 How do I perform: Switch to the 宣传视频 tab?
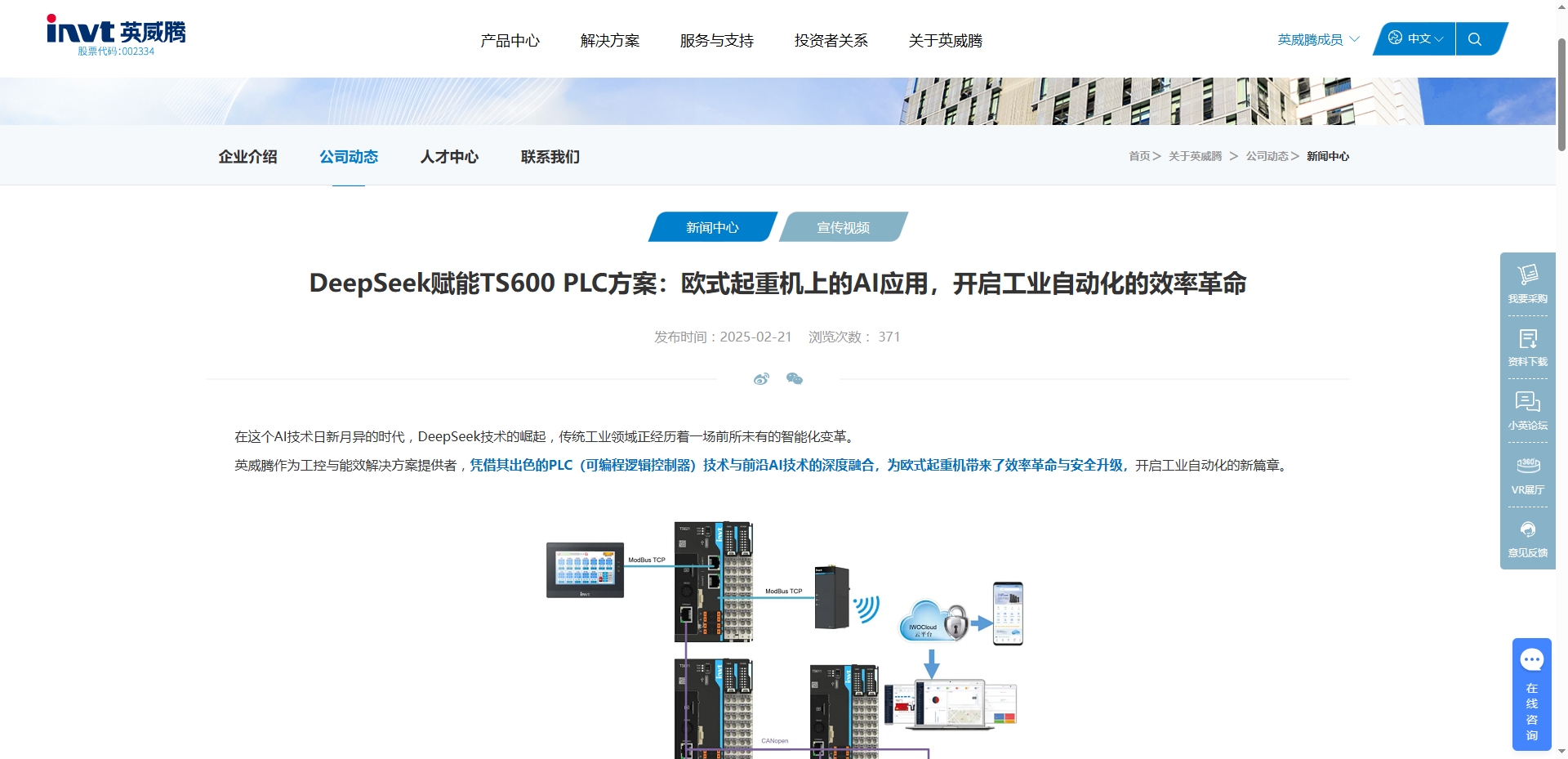point(844,227)
